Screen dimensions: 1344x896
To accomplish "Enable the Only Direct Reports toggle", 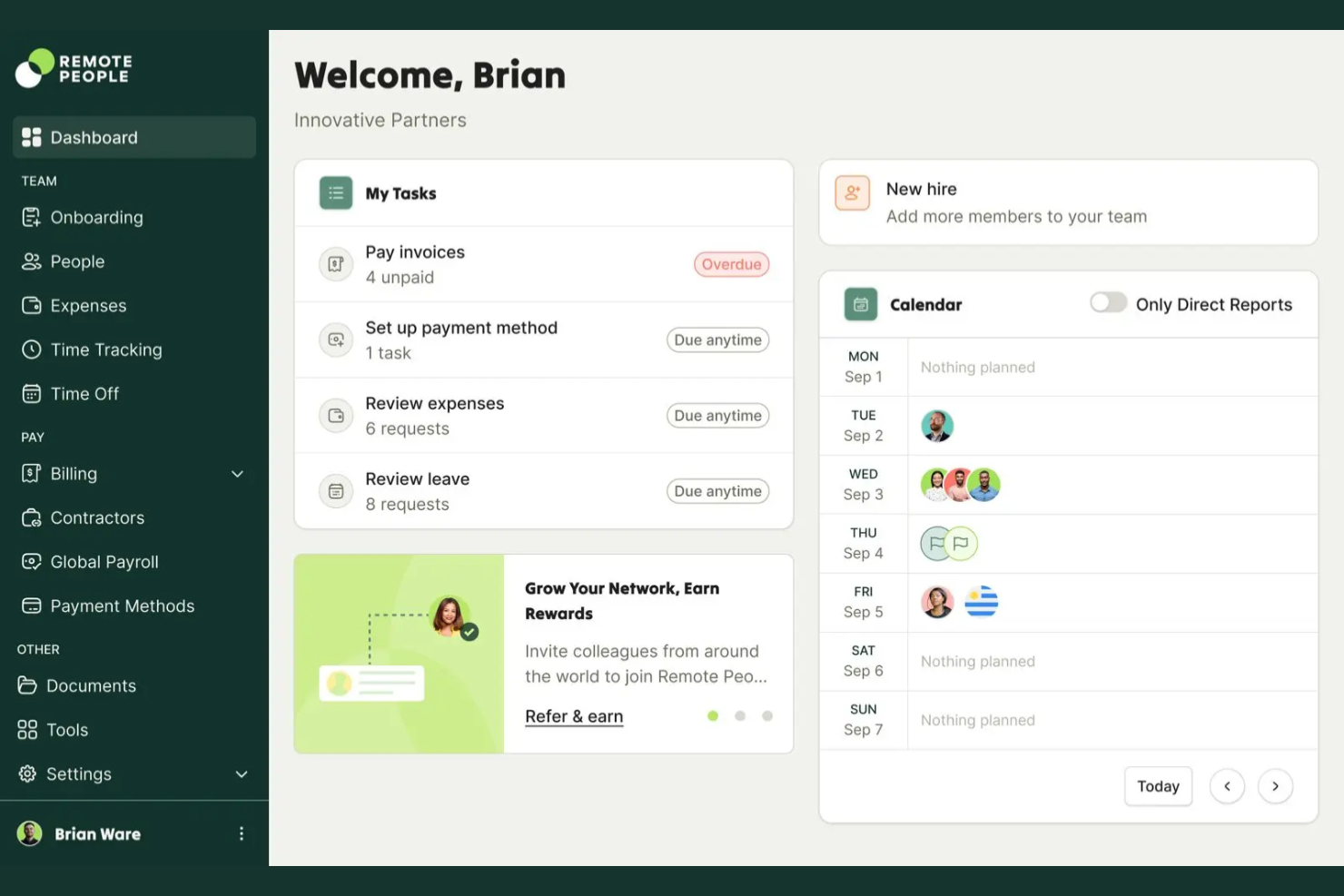I will (x=1108, y=303).
